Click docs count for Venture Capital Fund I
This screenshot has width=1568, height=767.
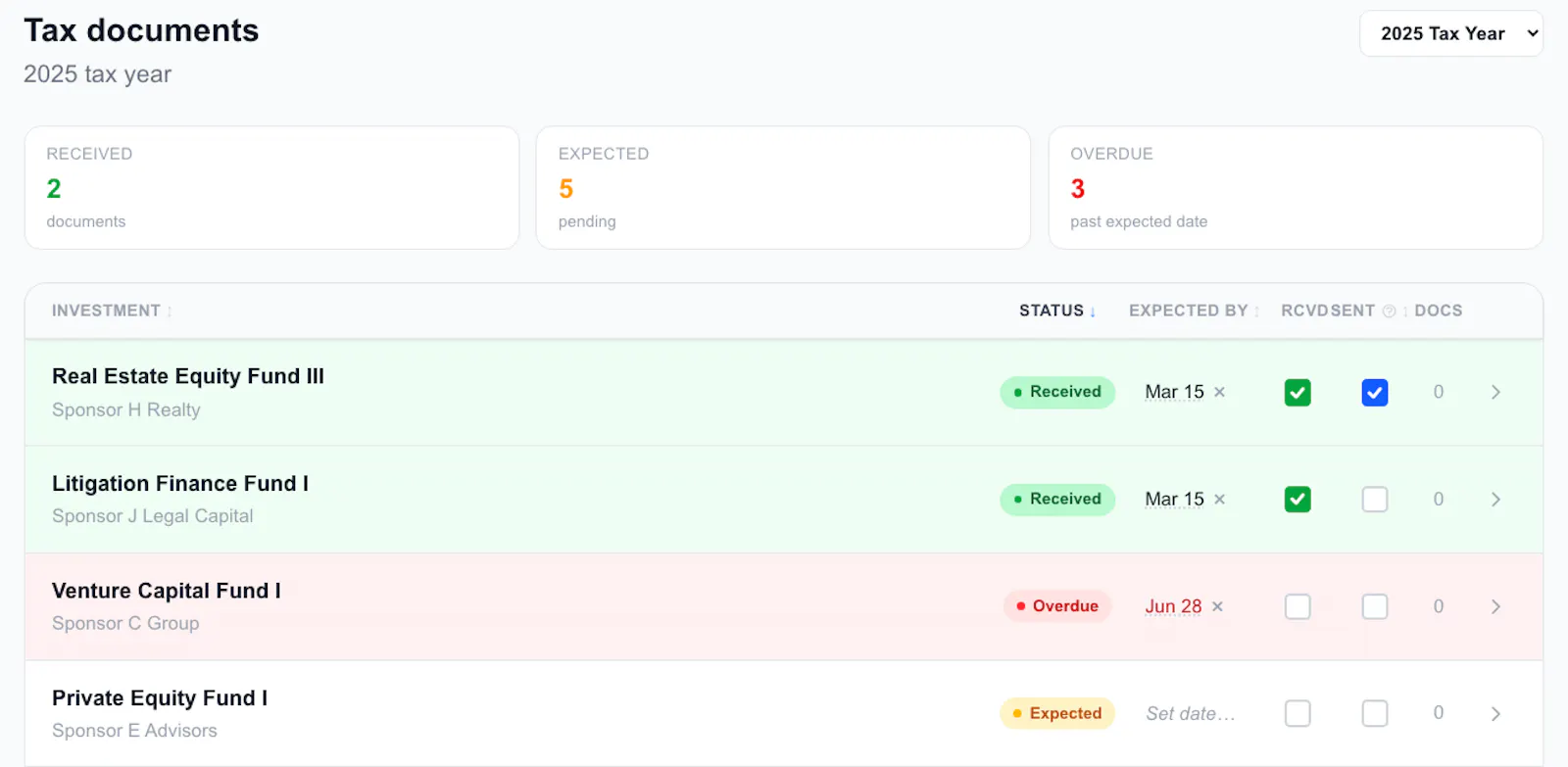(x=1439, y=606)
